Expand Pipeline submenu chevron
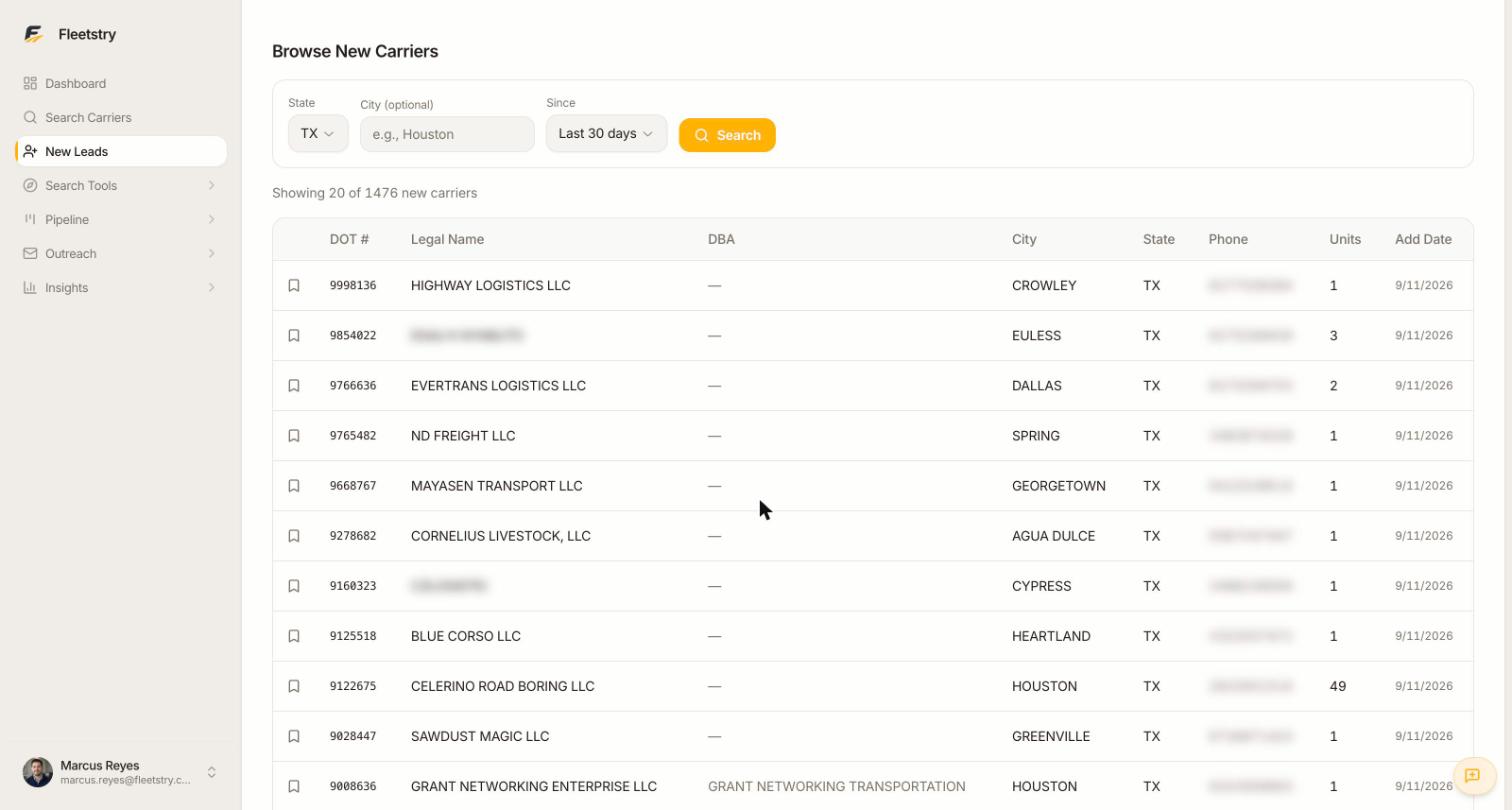The image size is (1512, 810). click(211, 220)
